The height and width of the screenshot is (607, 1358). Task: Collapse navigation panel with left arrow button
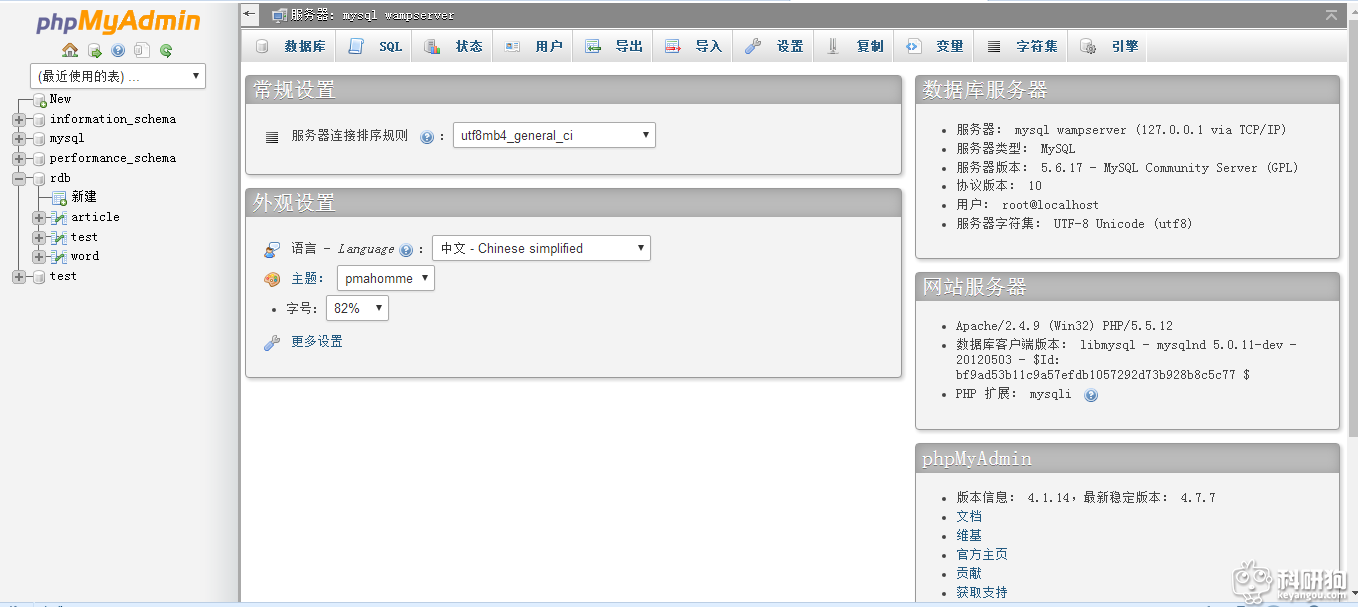pos(250,14)
